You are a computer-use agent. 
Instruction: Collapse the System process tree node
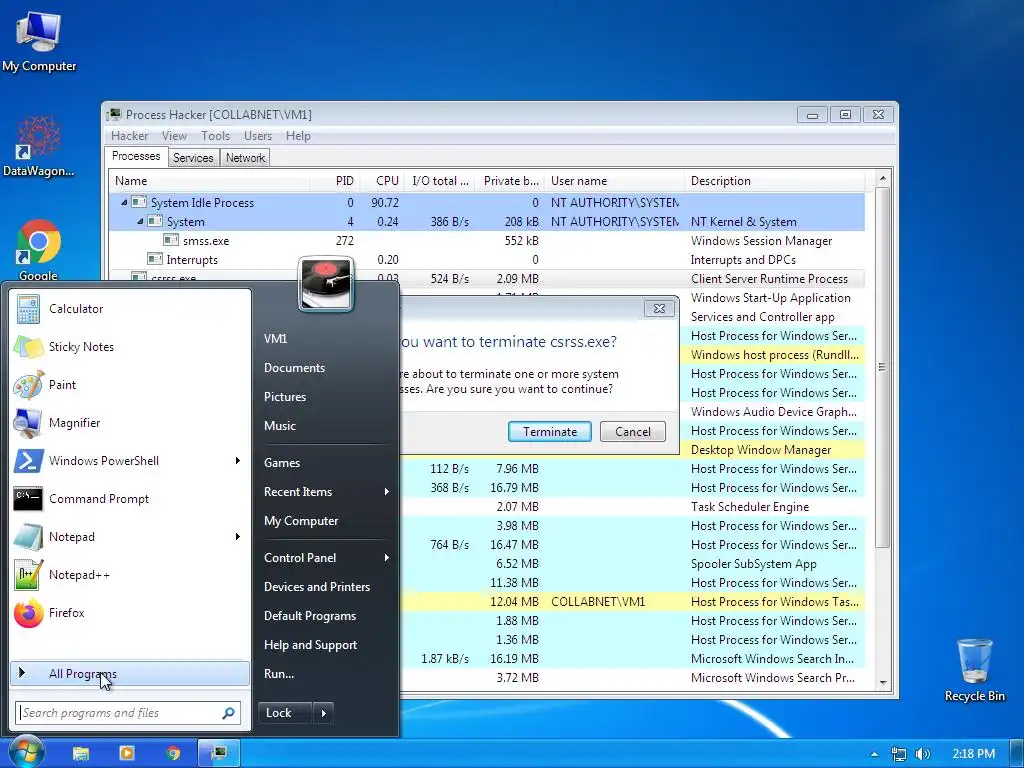pos(140,222)
